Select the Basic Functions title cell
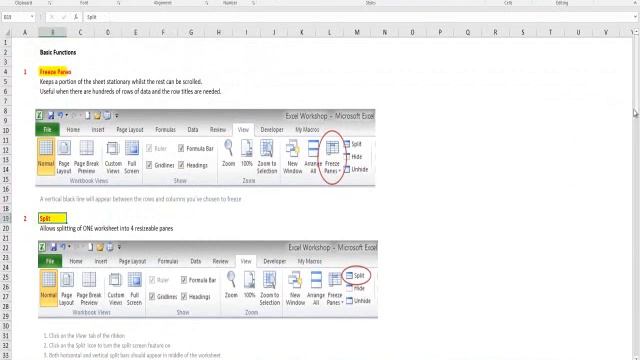 pyautogui.click(x=58, y=52)
